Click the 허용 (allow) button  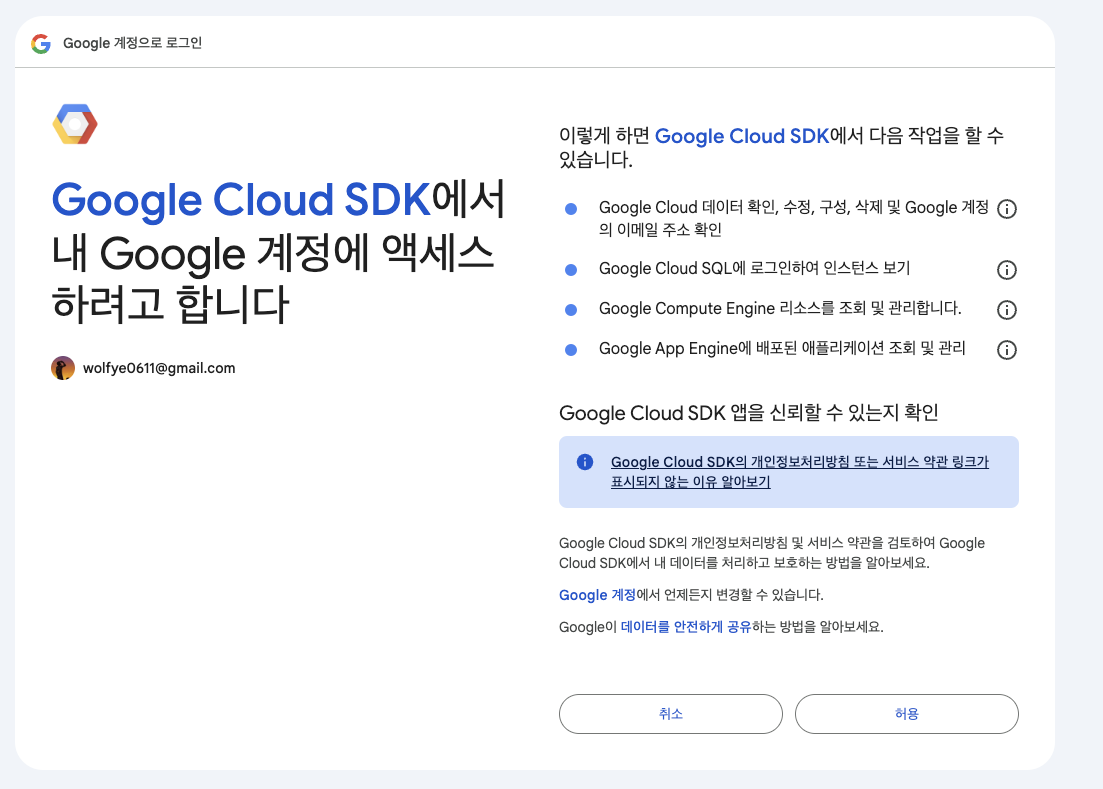(x=907, y=714)
